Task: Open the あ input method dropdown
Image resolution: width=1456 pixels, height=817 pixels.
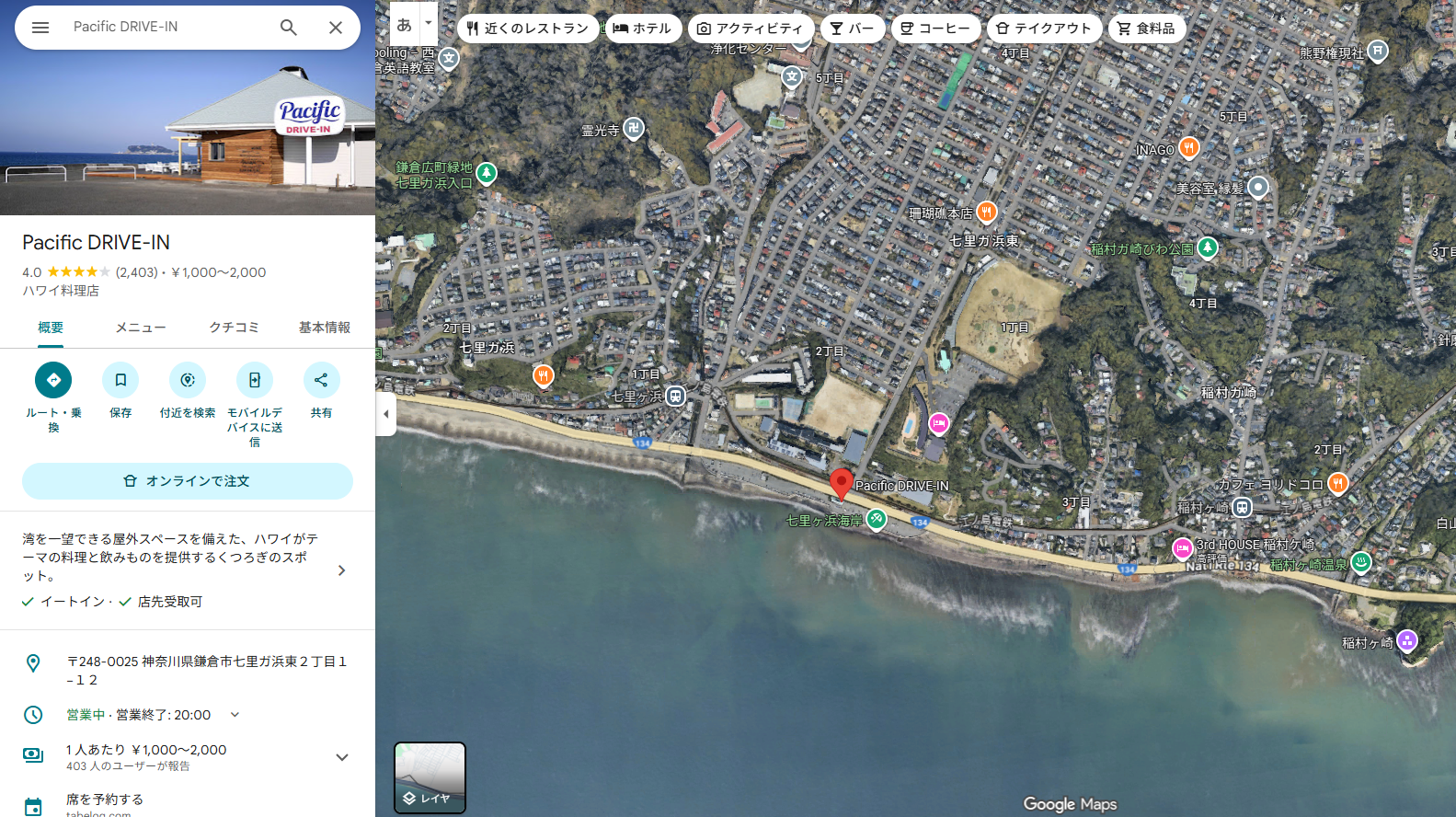Action: click(428, 24)
